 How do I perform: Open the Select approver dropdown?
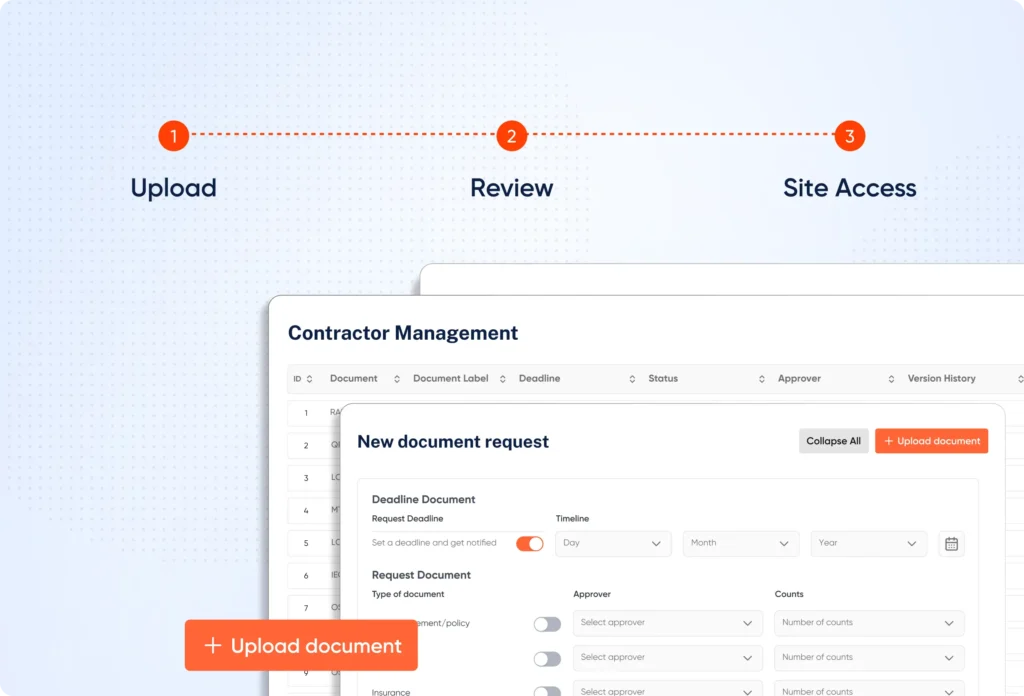(x=667, y=623)
